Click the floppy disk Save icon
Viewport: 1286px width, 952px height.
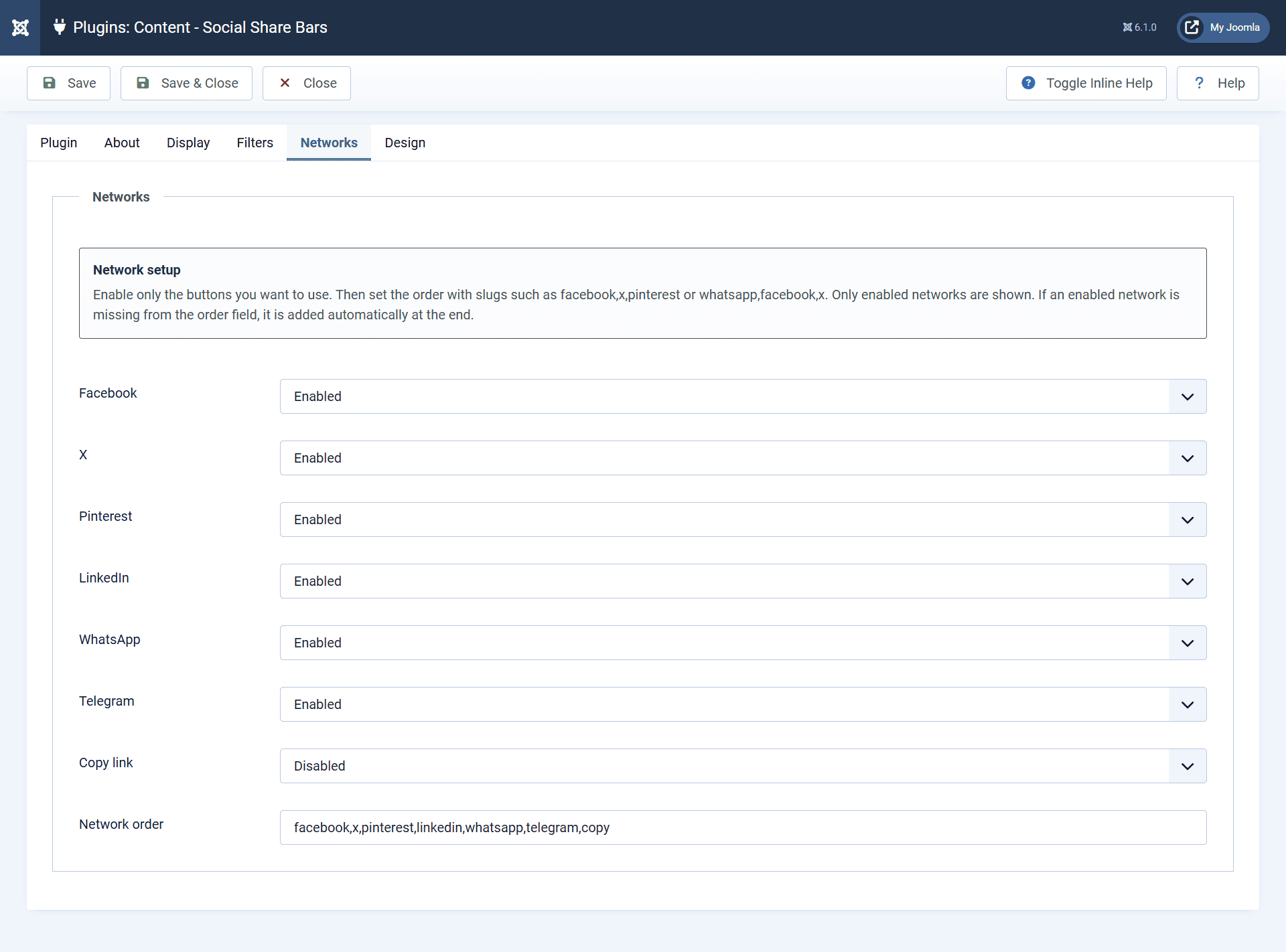[50, 83]
